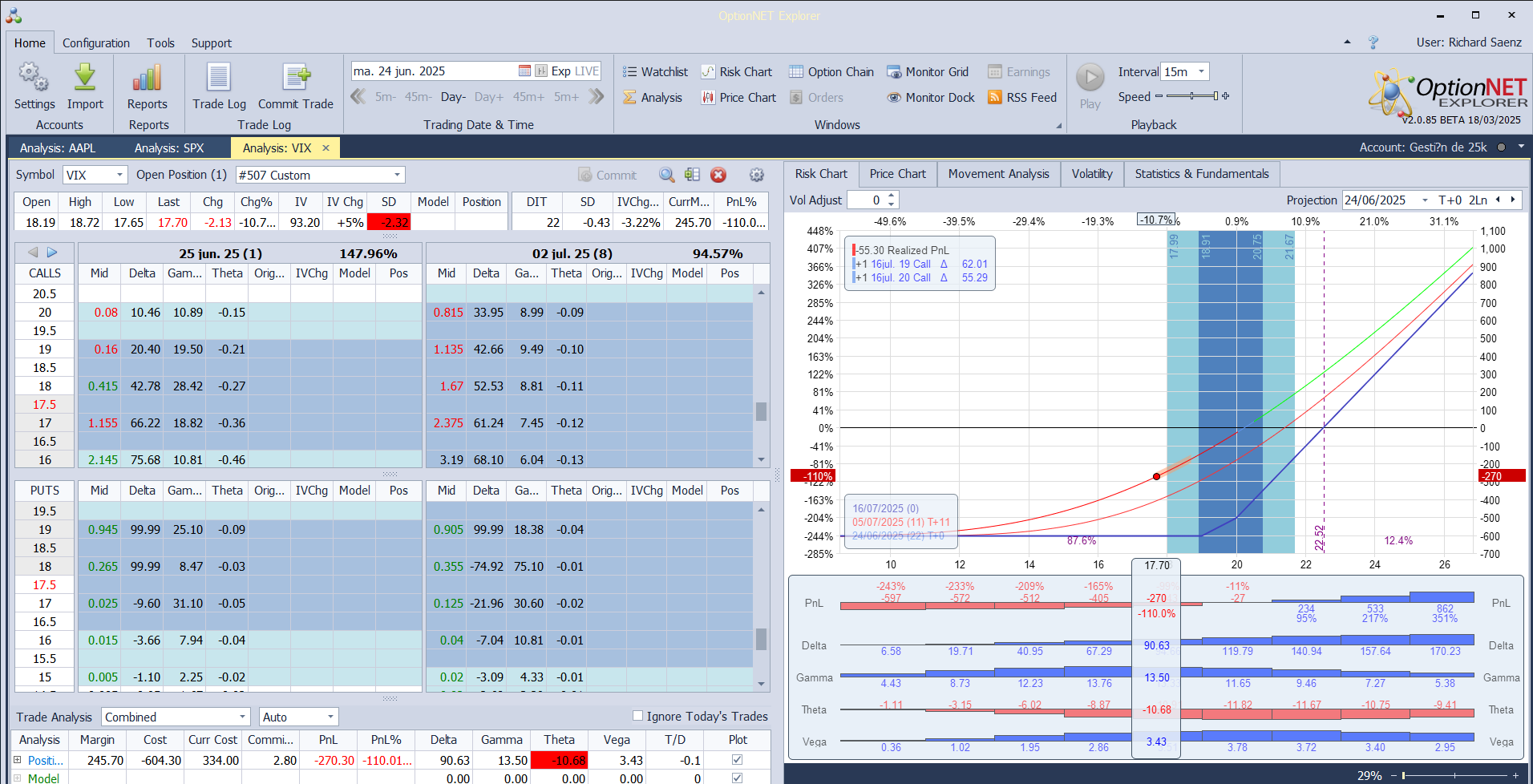Screen dimensions: 1533x784
Task: Open the Trade Log document icon
Action: [219, 77]
